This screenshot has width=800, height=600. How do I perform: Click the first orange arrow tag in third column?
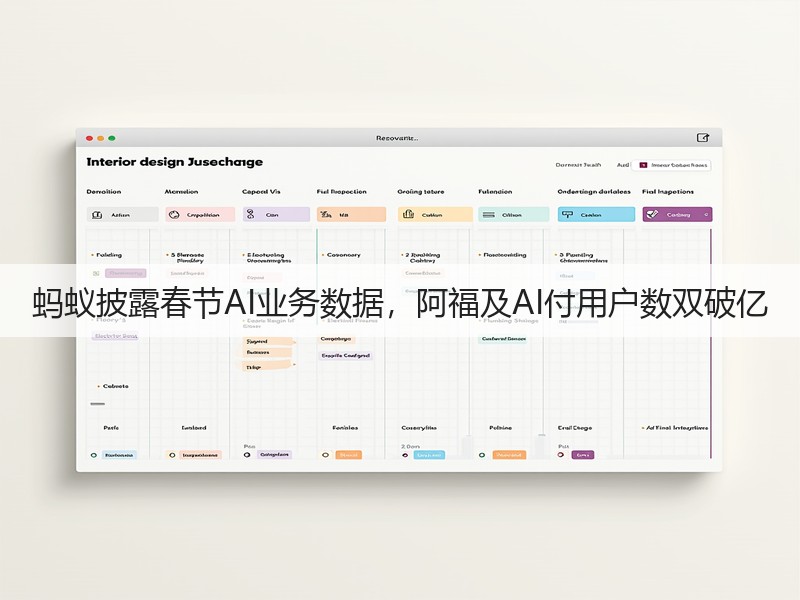pyautogui.click(x=268, y=341)
